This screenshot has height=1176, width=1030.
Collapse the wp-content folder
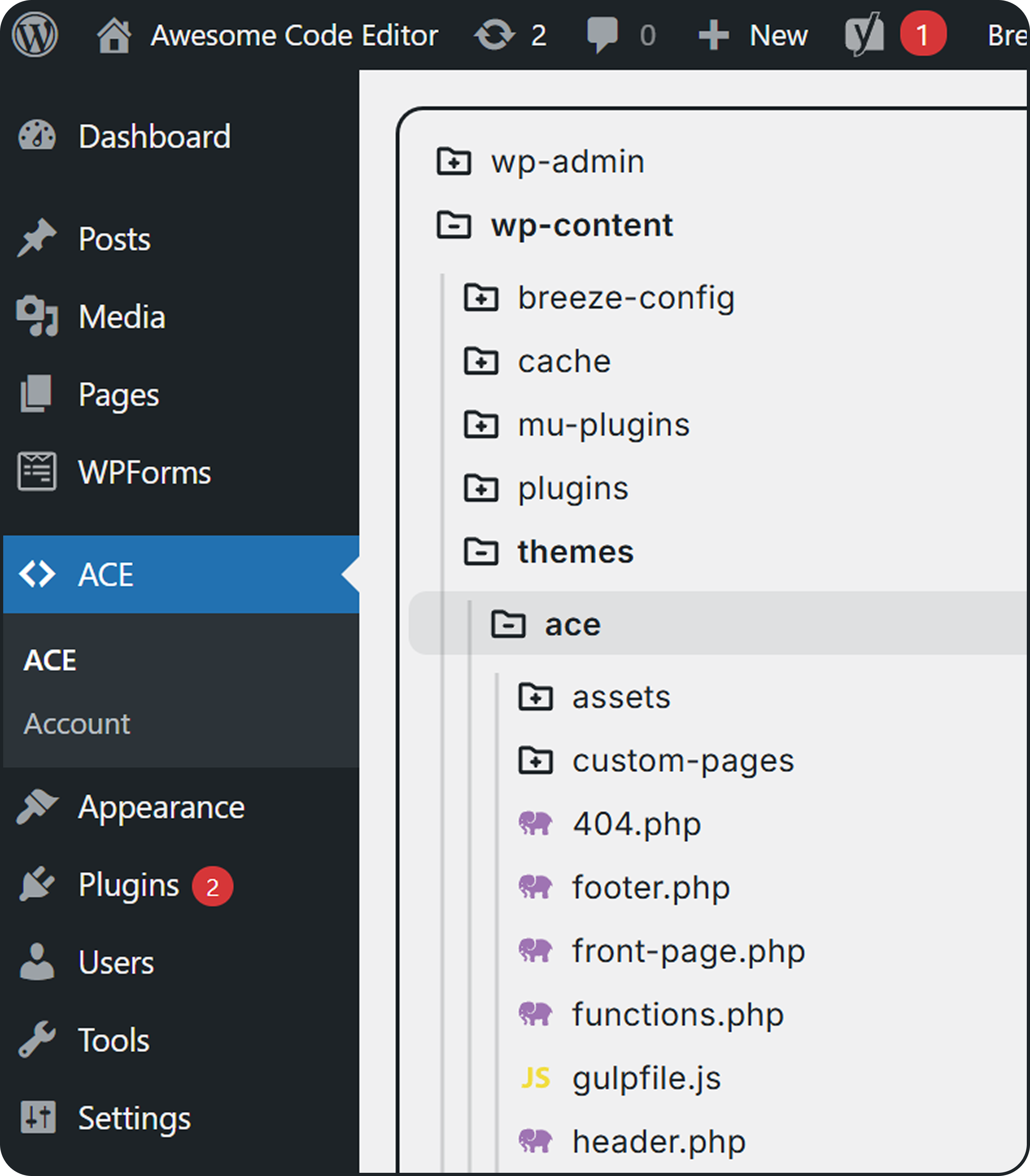point(454,226)
